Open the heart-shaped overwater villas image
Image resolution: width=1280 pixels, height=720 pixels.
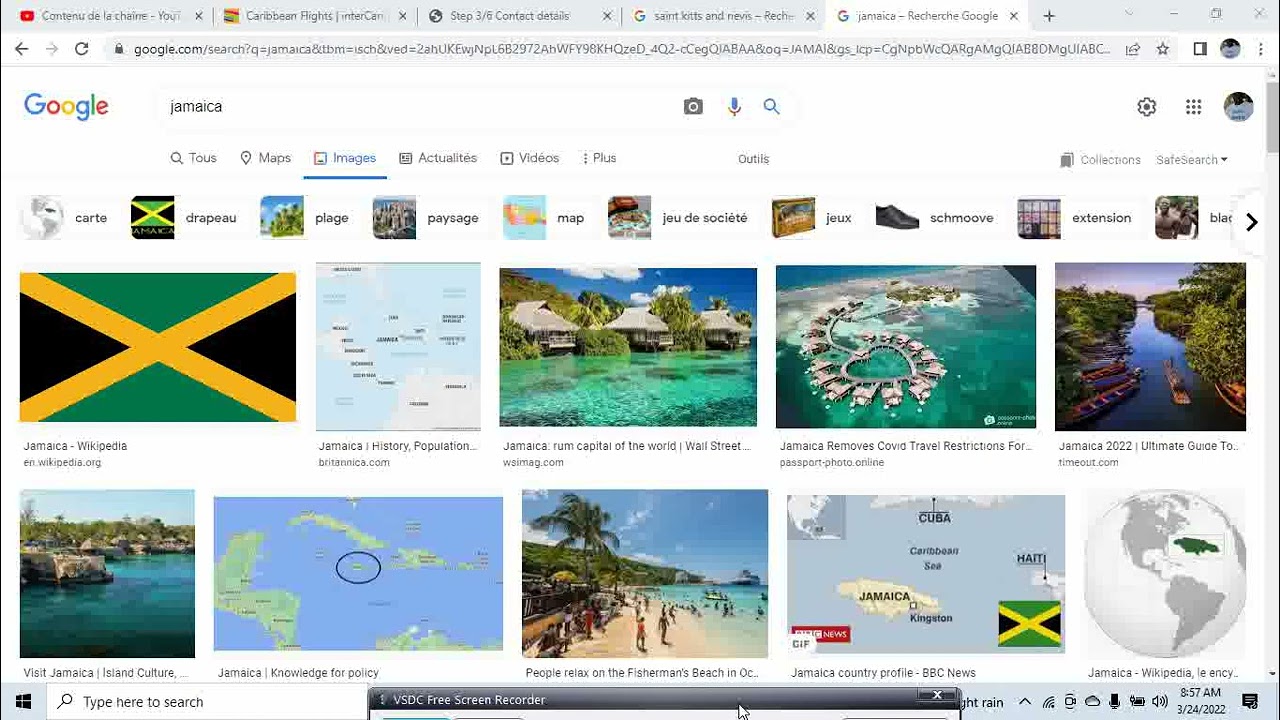[x=906, y=347]
